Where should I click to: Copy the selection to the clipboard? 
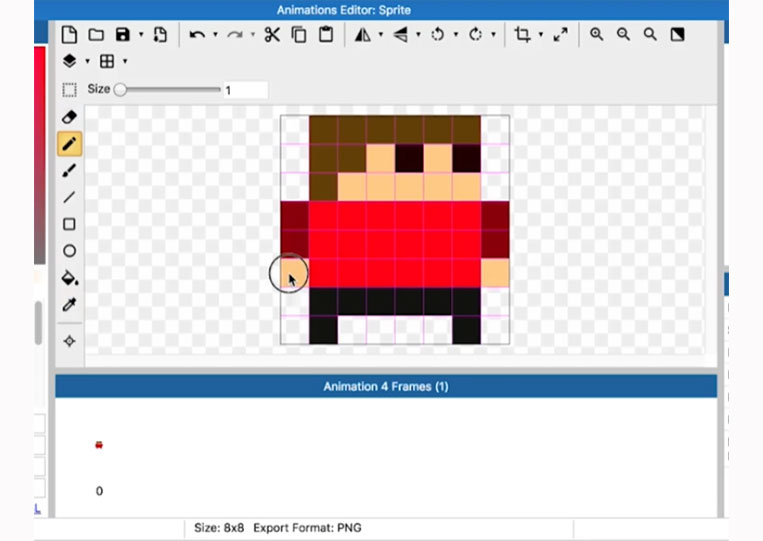(299, 35)
